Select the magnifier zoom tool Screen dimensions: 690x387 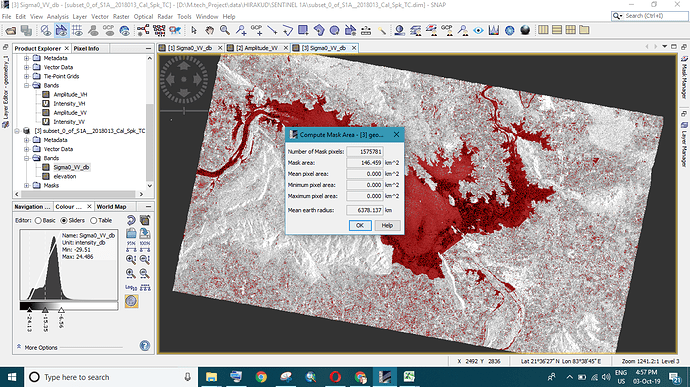[225, 30]
